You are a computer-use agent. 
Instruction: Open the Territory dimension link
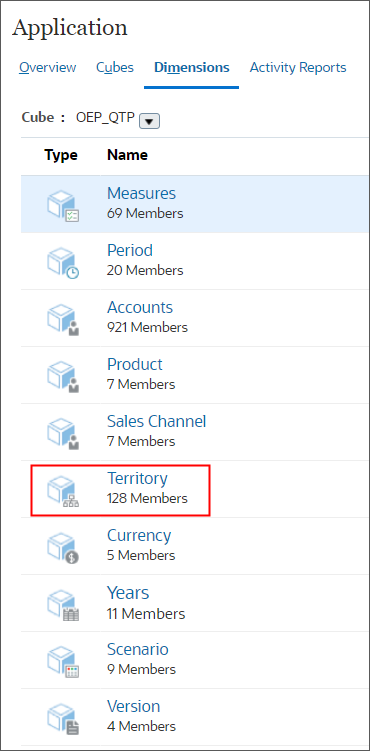(x=137, y=478)
